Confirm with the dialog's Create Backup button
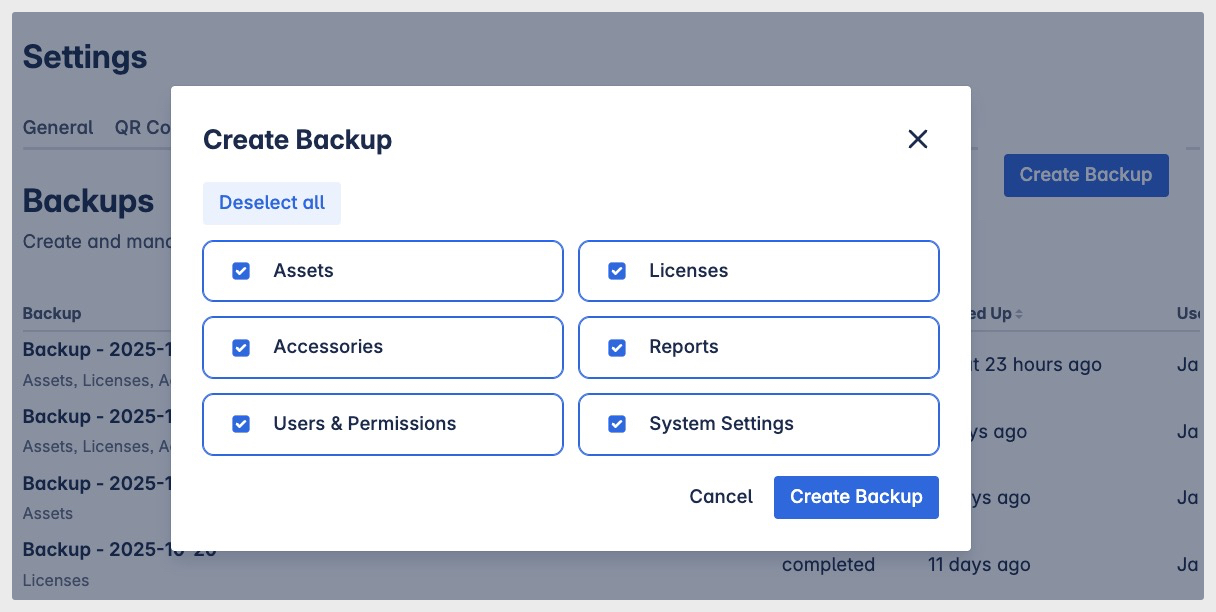 tap(856, 497)
